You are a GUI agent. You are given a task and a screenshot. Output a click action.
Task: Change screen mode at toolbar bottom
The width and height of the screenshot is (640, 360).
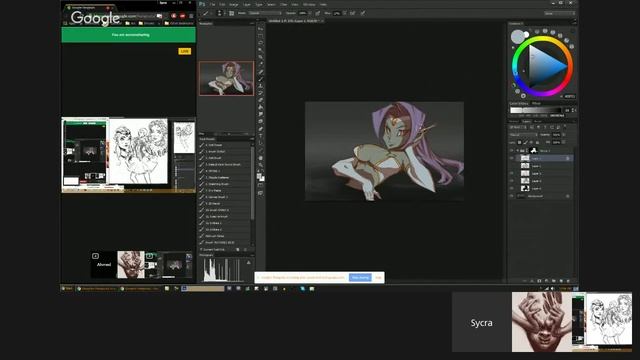click(x=260, y=193)
